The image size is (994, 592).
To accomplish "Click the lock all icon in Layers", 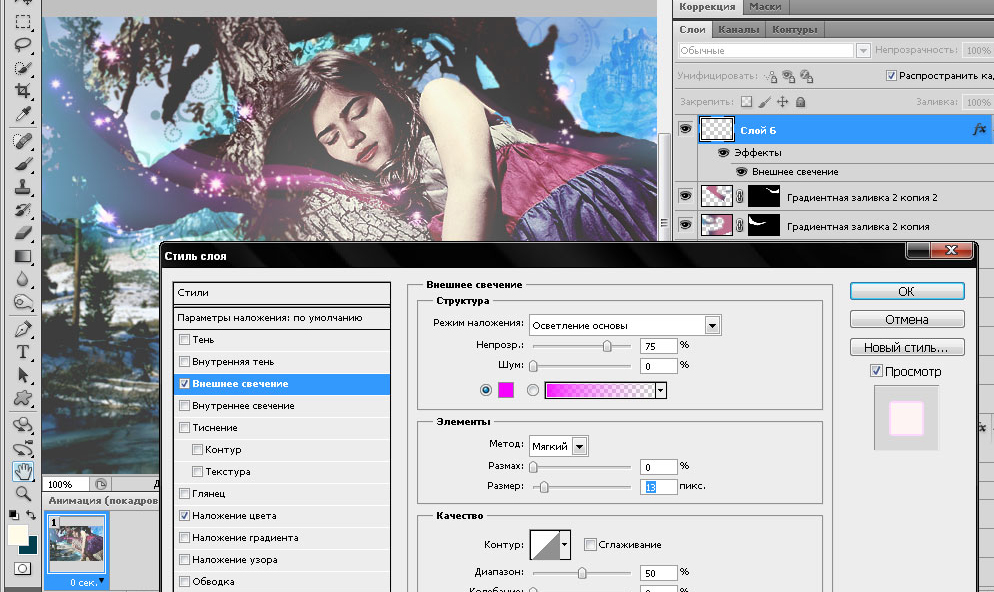I will coord(800,101).
